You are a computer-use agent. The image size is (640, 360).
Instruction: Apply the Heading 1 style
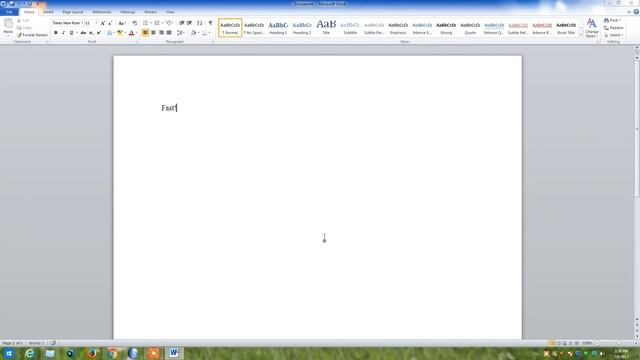point(278,28)
